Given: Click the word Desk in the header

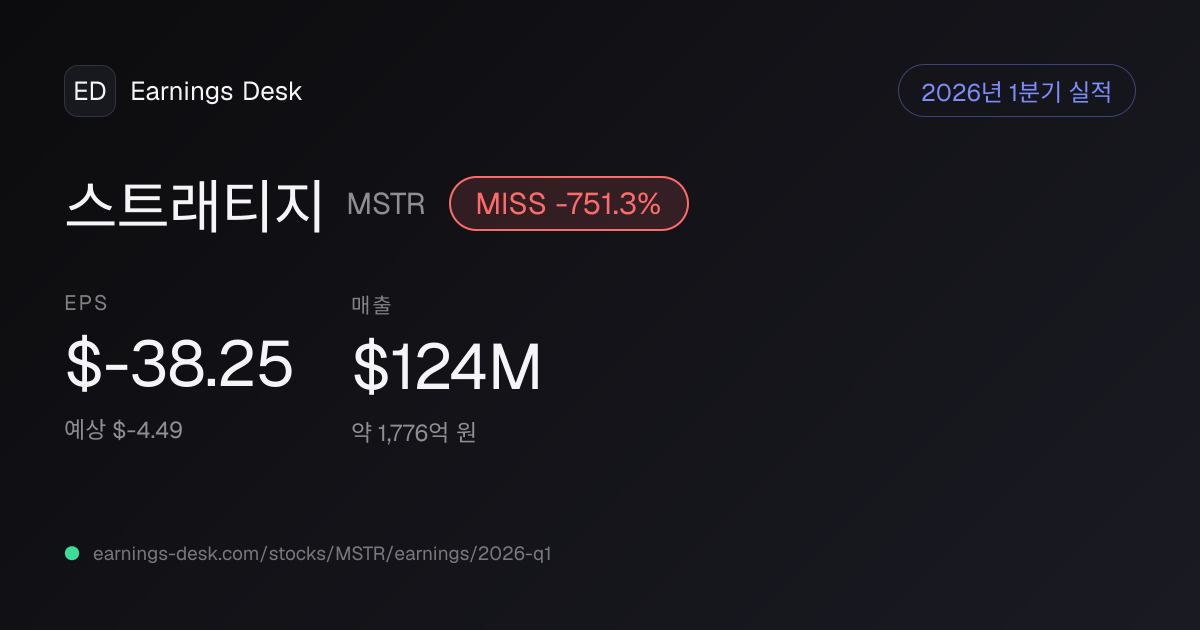Looking at the screenshot, I should 272,91.
